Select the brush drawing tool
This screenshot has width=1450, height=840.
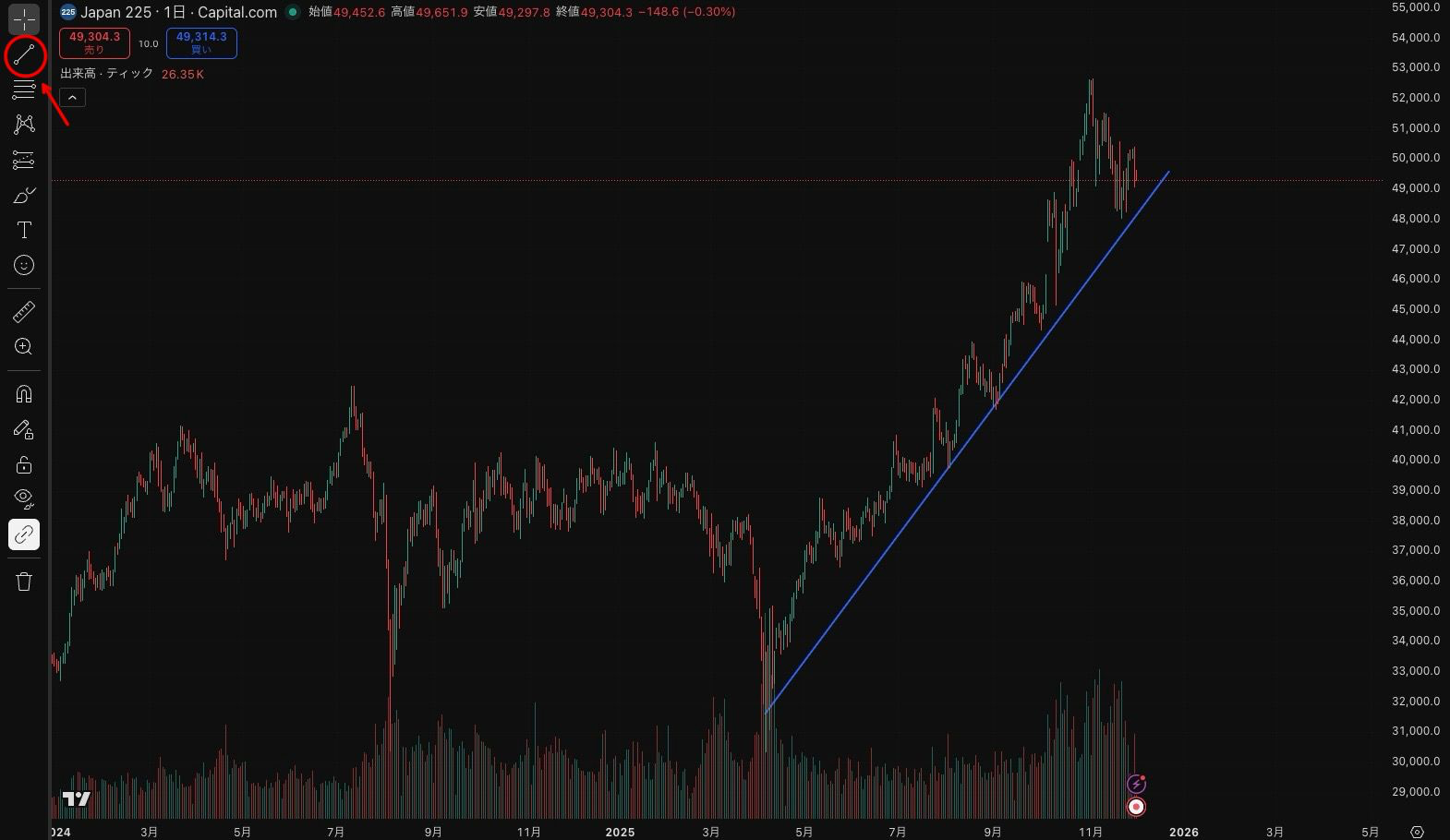[24, 196]
